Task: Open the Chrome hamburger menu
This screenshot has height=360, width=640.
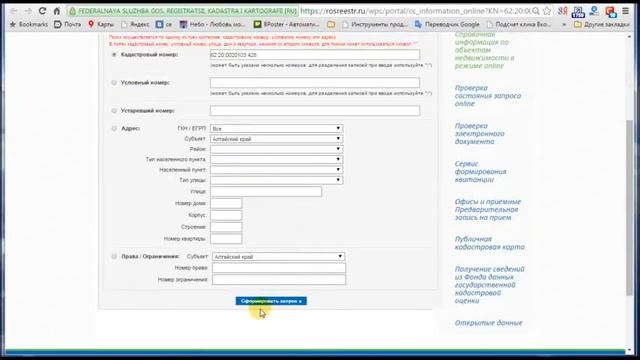Action: pyautogui.click(x=625, y=11)
